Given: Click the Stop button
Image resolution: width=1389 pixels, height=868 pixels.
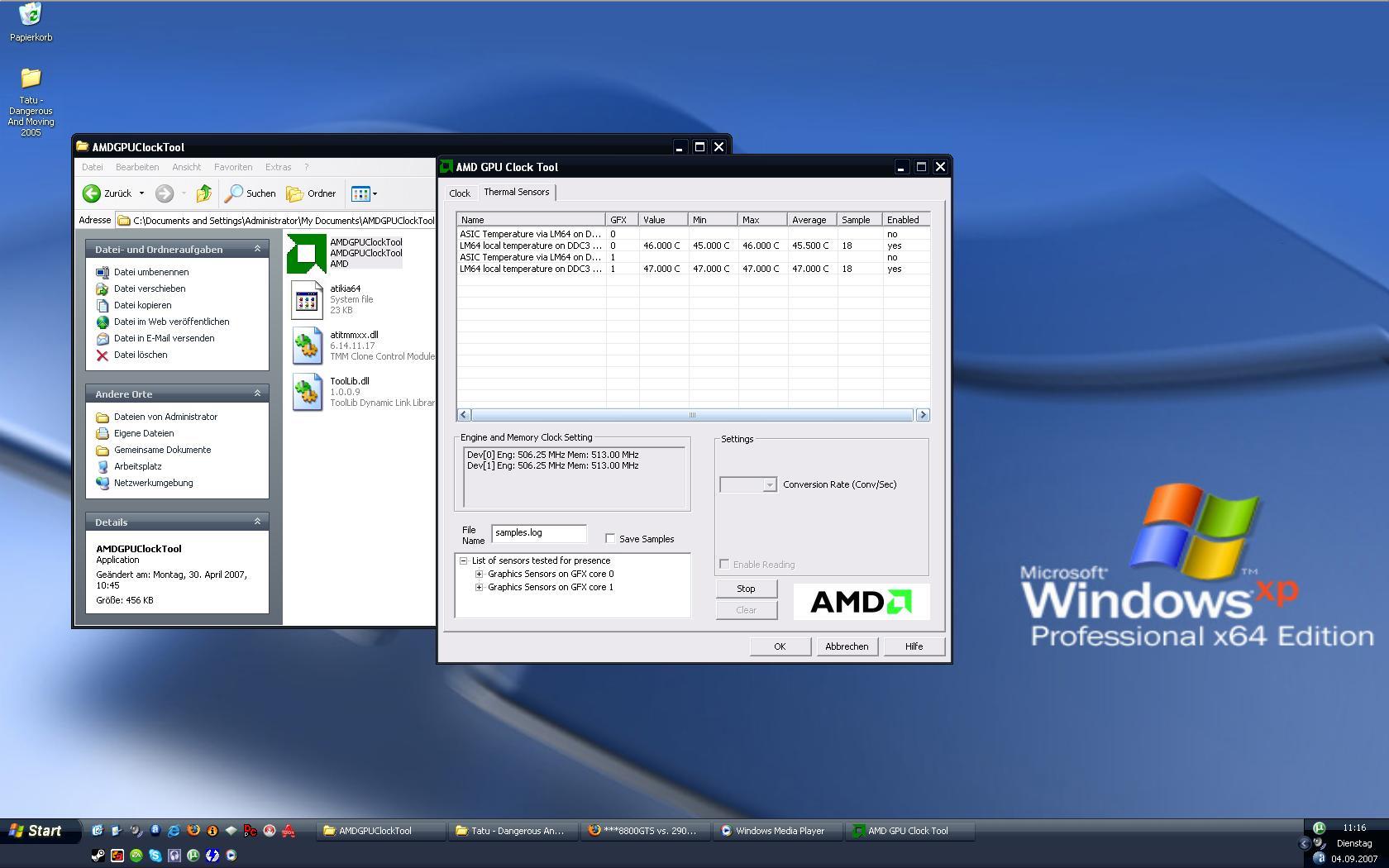Looking at the screenshot, I should 747,589.
